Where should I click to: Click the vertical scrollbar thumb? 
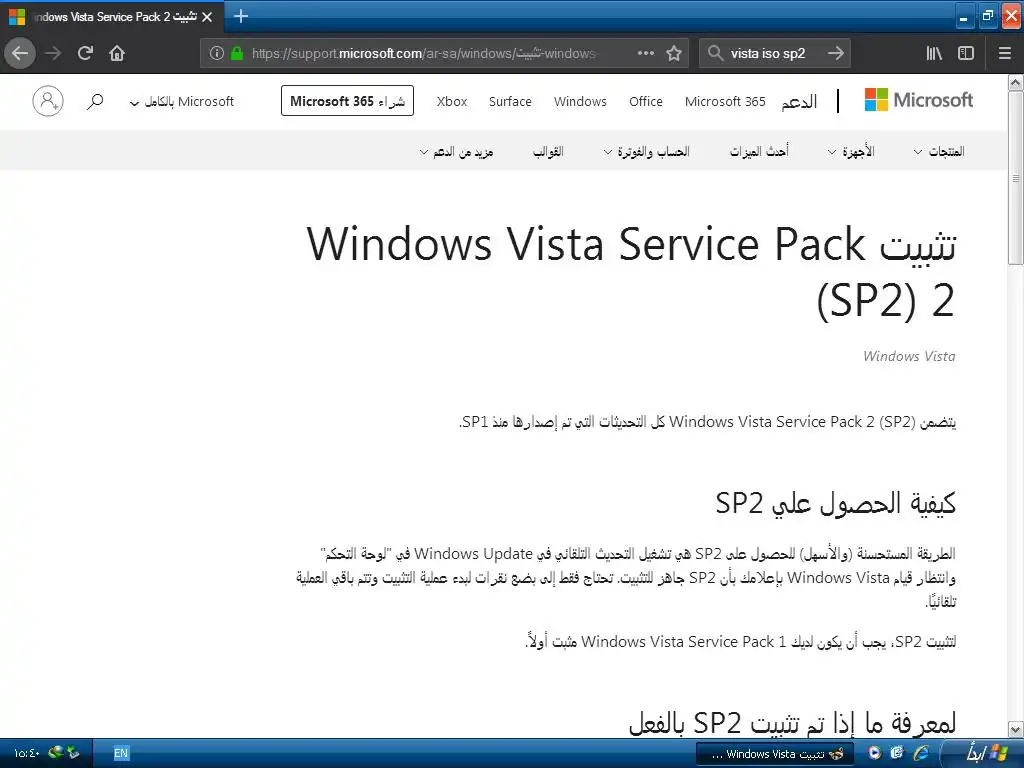[x=1015, y=178]
